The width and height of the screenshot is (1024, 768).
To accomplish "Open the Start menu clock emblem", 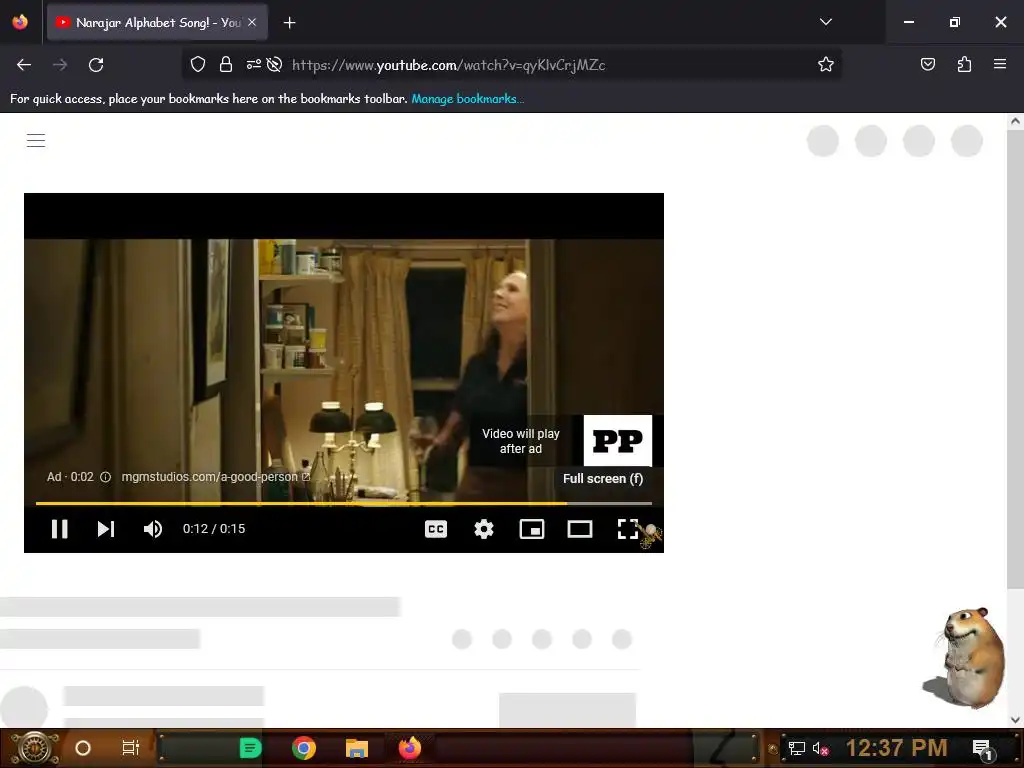I will (33, 748).
